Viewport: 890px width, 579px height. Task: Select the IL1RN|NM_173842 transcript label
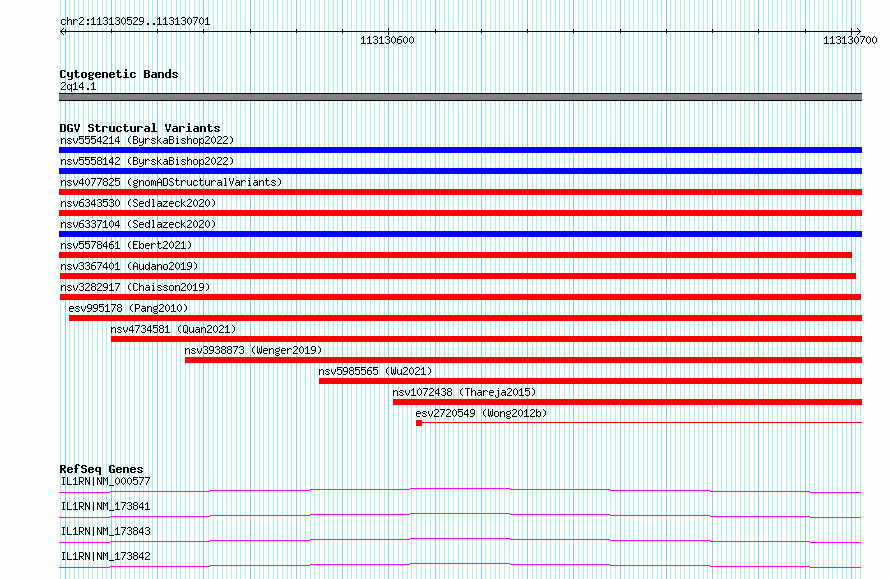106,556
